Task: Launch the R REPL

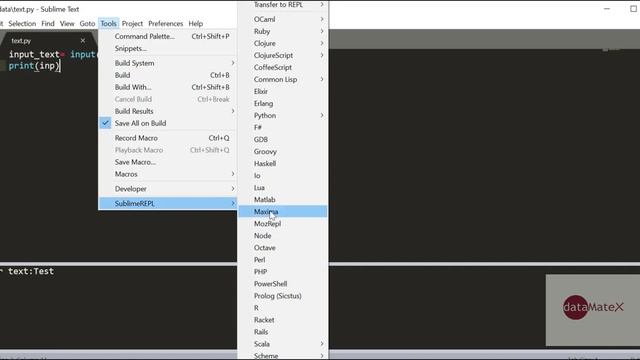Action: click(x=283, y=308)
